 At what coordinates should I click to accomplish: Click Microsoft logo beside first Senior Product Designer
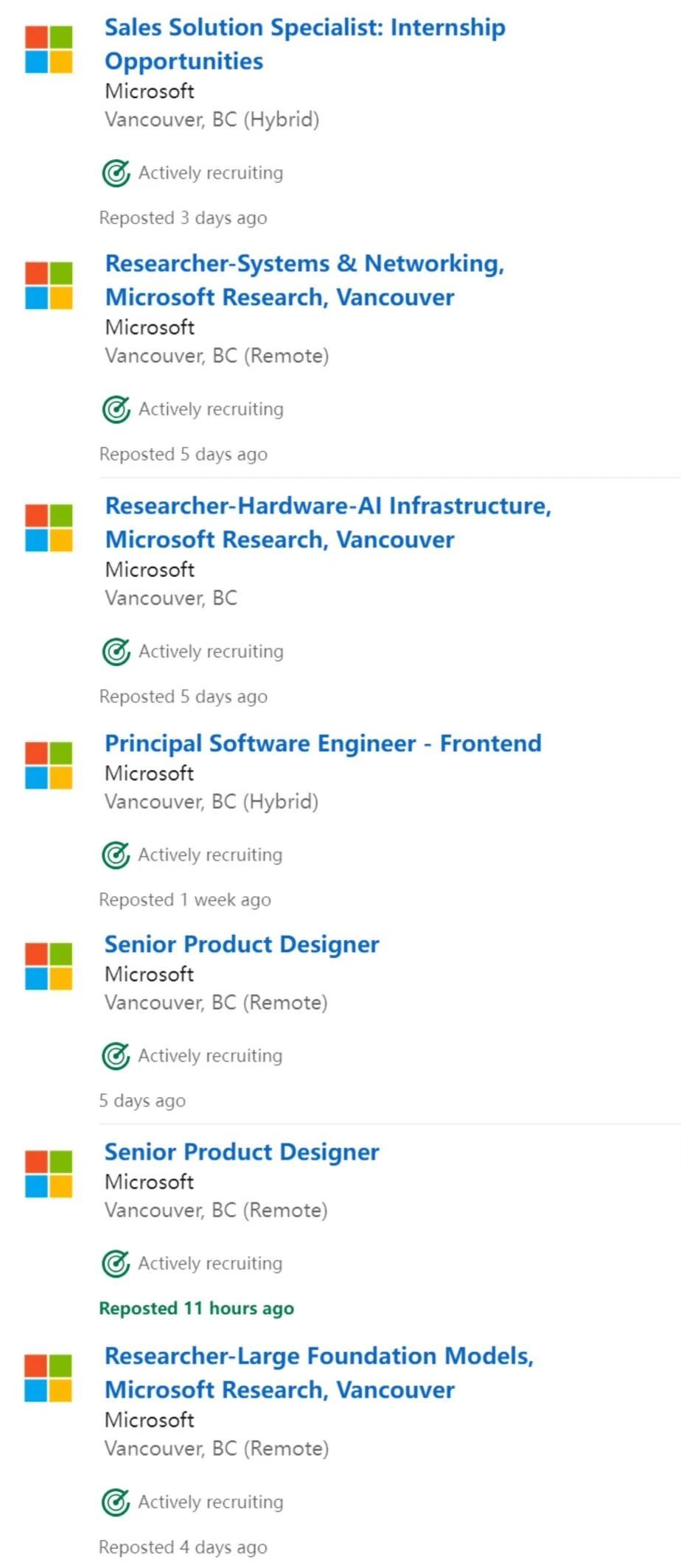(x=49, y=966)
